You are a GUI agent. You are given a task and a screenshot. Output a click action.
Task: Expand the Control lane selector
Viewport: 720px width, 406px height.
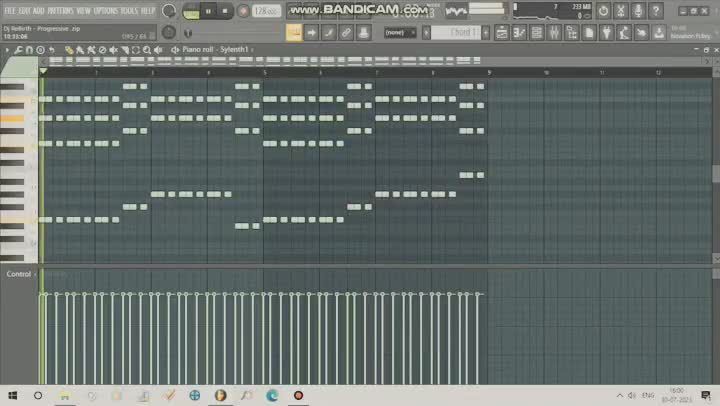click(x=36, y=274)
